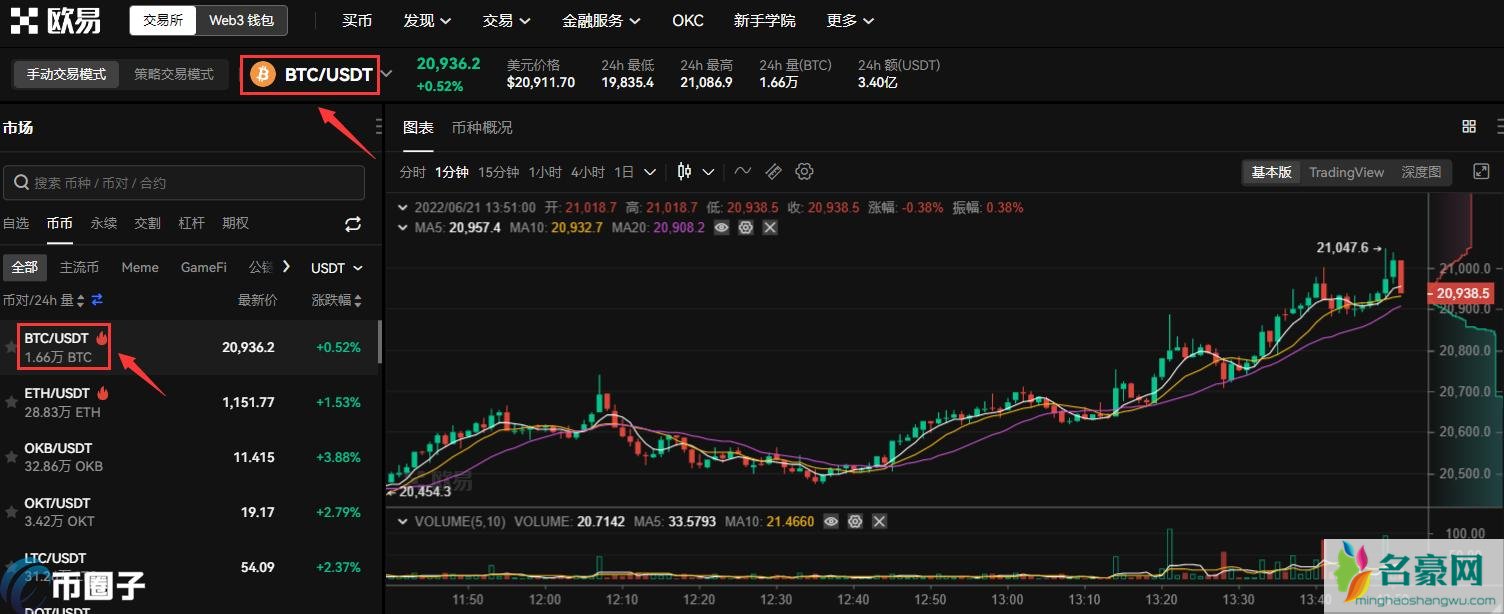
Task: Switch to 币种概况 tab
Action: coord(482,127)
